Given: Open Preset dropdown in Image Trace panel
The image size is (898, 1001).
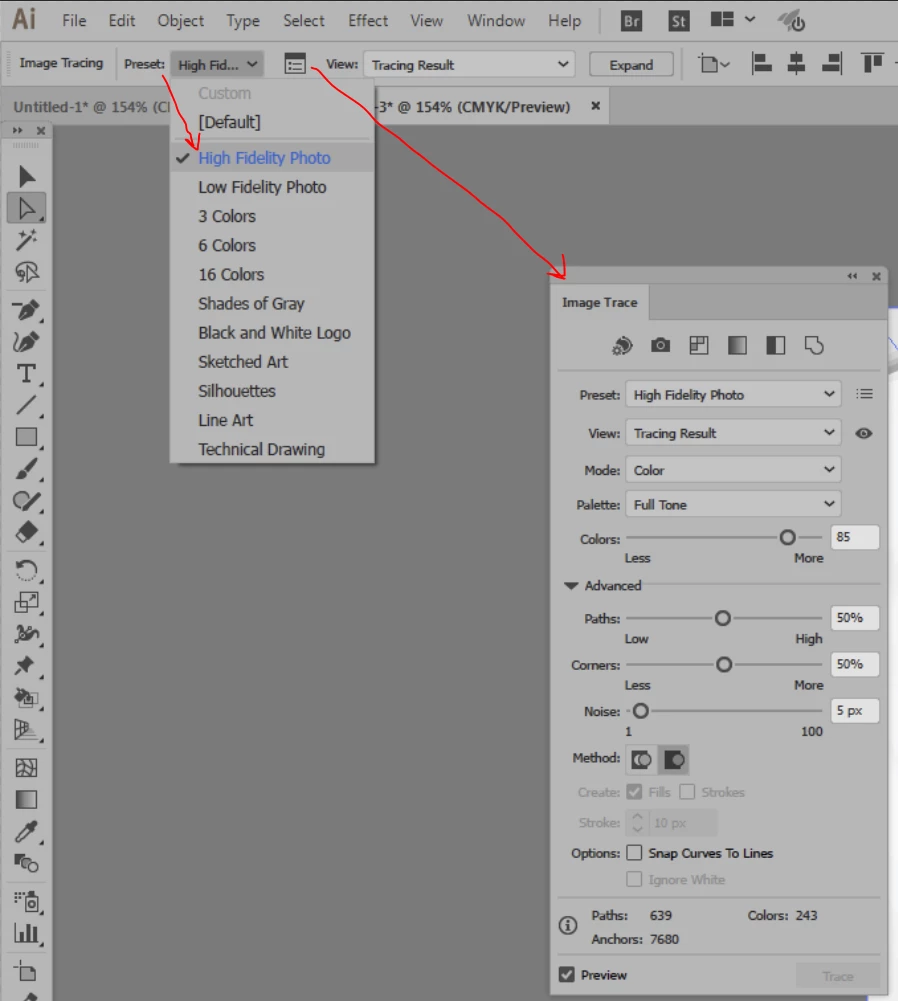Looking at the screenshot, I should pyautogui.click(x=733, y=395).
